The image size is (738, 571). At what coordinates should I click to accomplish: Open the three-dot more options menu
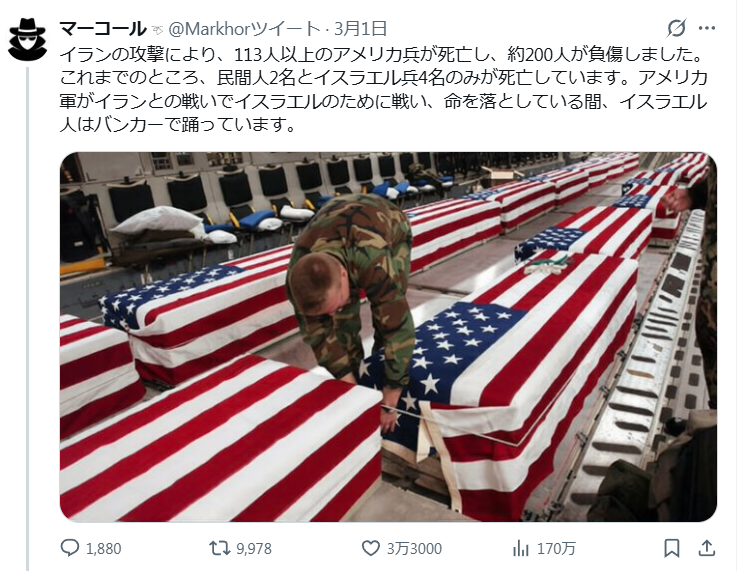tap(706, 28)
